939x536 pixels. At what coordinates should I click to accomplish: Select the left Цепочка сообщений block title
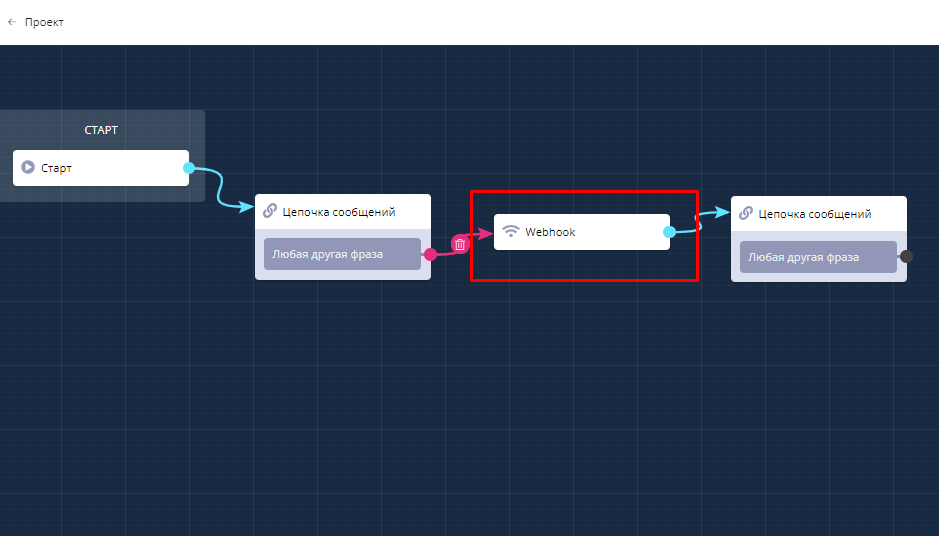click(x=339, y=212)
